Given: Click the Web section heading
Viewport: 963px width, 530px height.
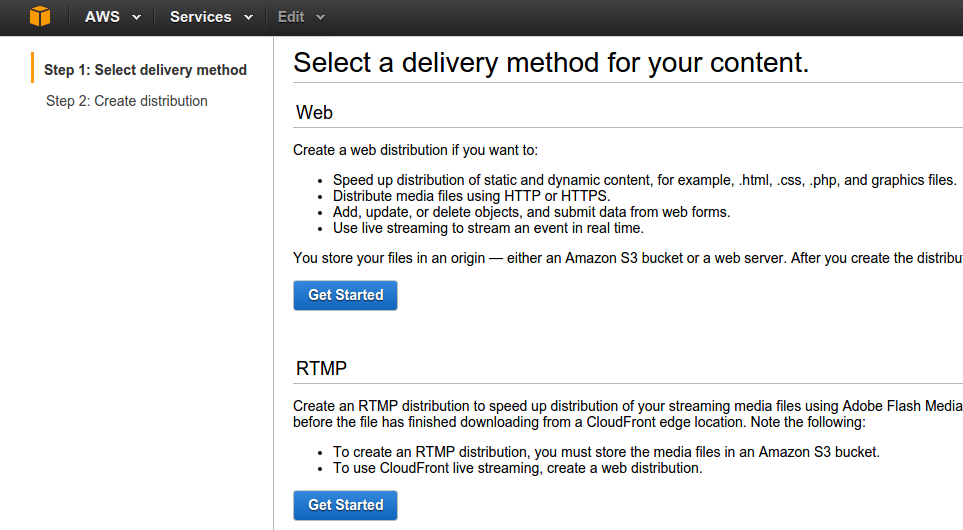Looking at the screenshot, I should pos(314,113).
